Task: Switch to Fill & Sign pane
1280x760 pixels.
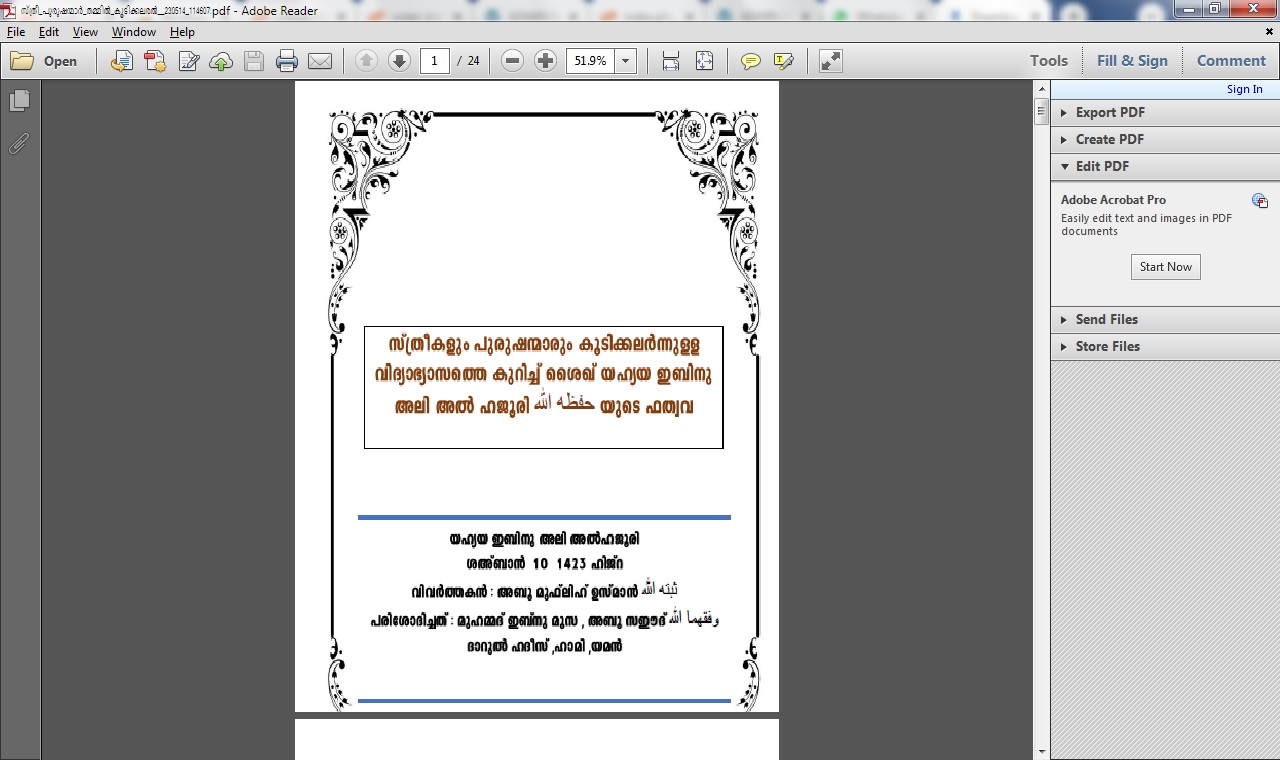Action: tap(1132, 61)
